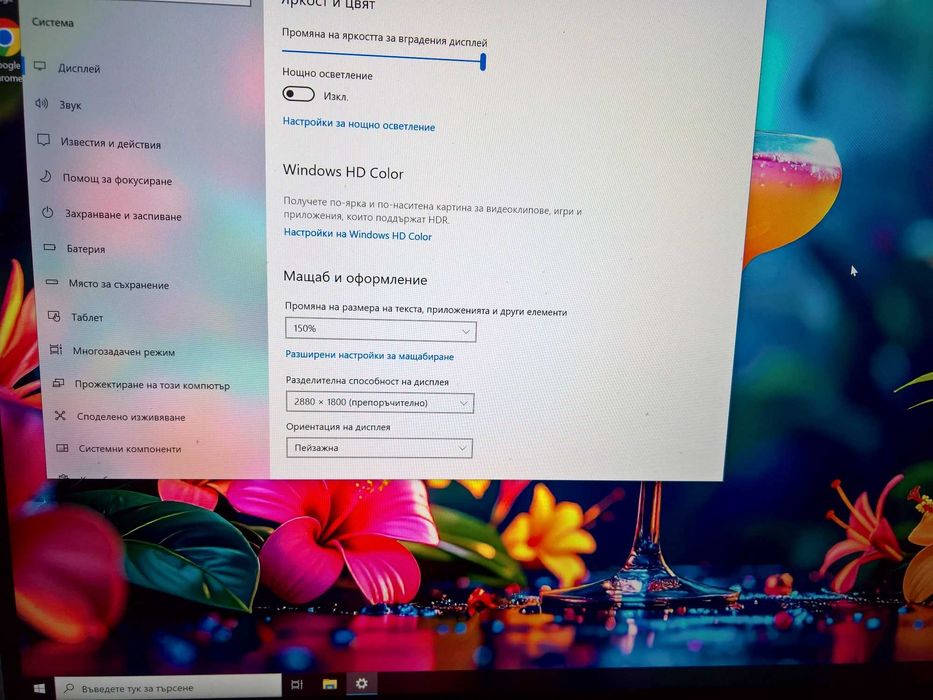933x700 pixels.
Task: Click the Таблет tablet icon
Action: tap(54, 316)
